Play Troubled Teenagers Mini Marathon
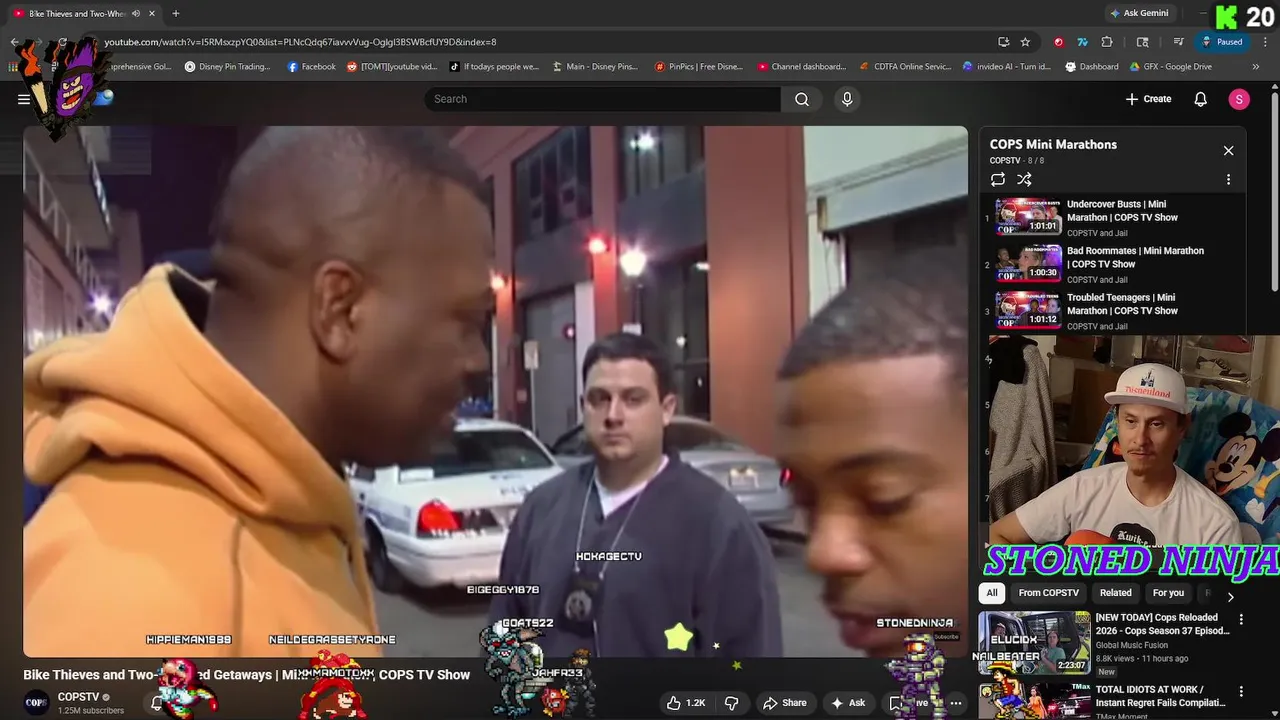 tap(1122, 304)
